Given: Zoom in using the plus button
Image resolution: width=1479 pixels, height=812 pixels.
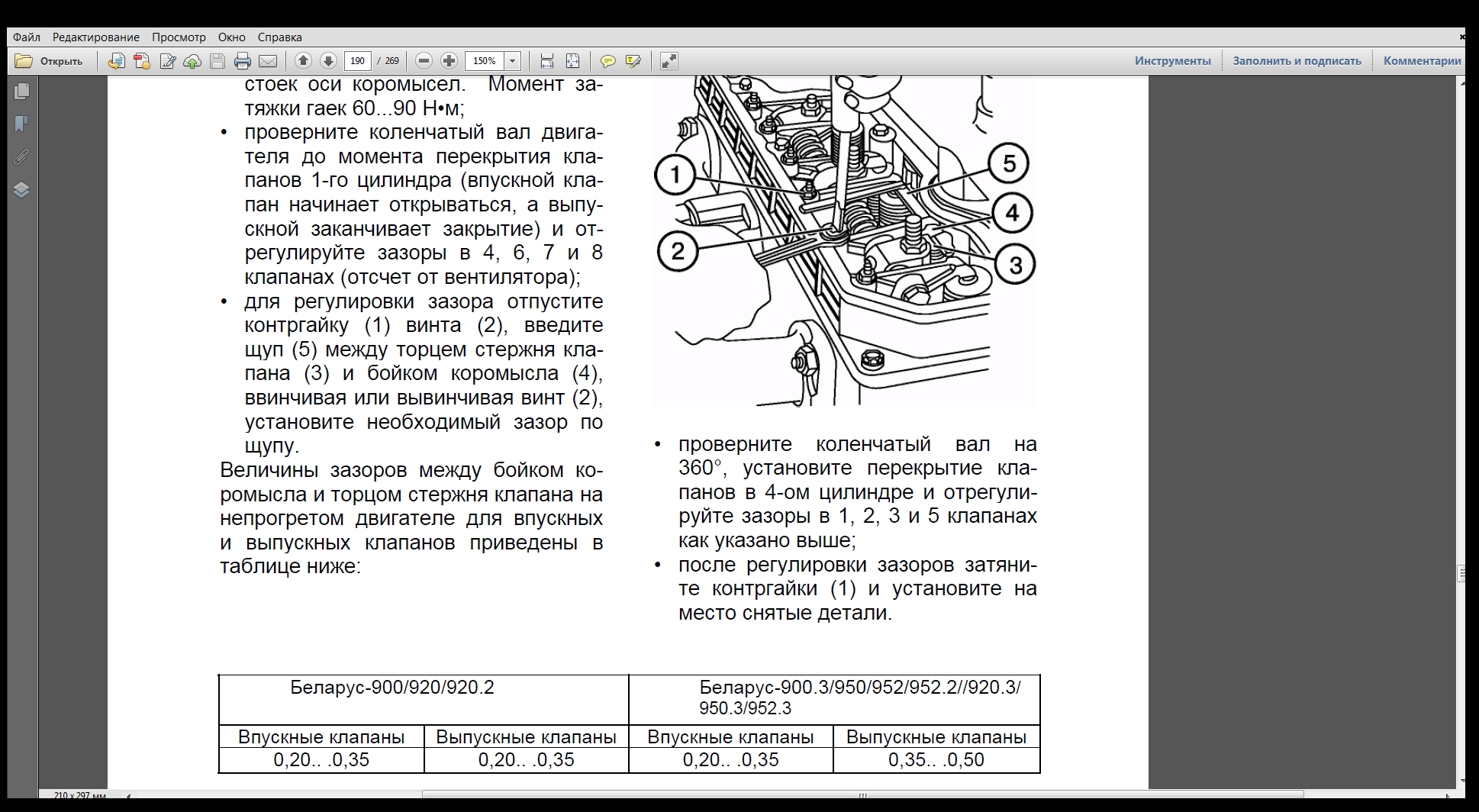Looking at the screenshot, I should [449, 61].
